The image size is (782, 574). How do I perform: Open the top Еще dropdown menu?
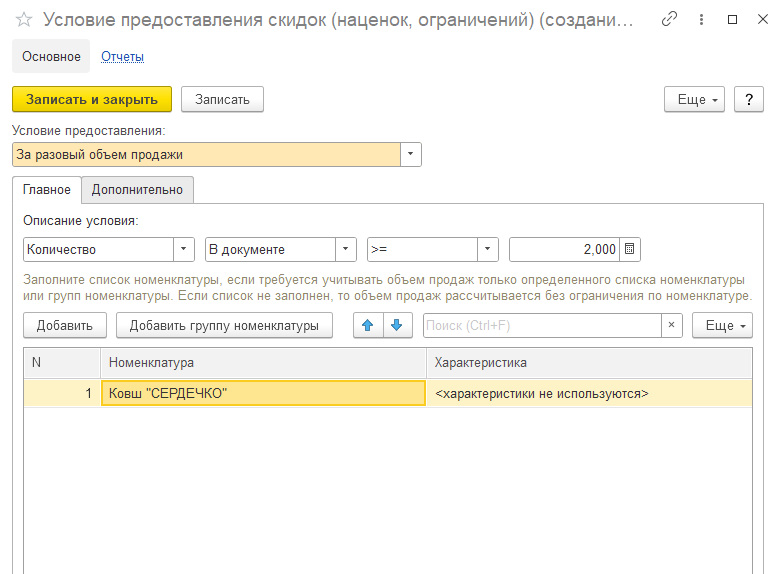click(x=694, y=99)
